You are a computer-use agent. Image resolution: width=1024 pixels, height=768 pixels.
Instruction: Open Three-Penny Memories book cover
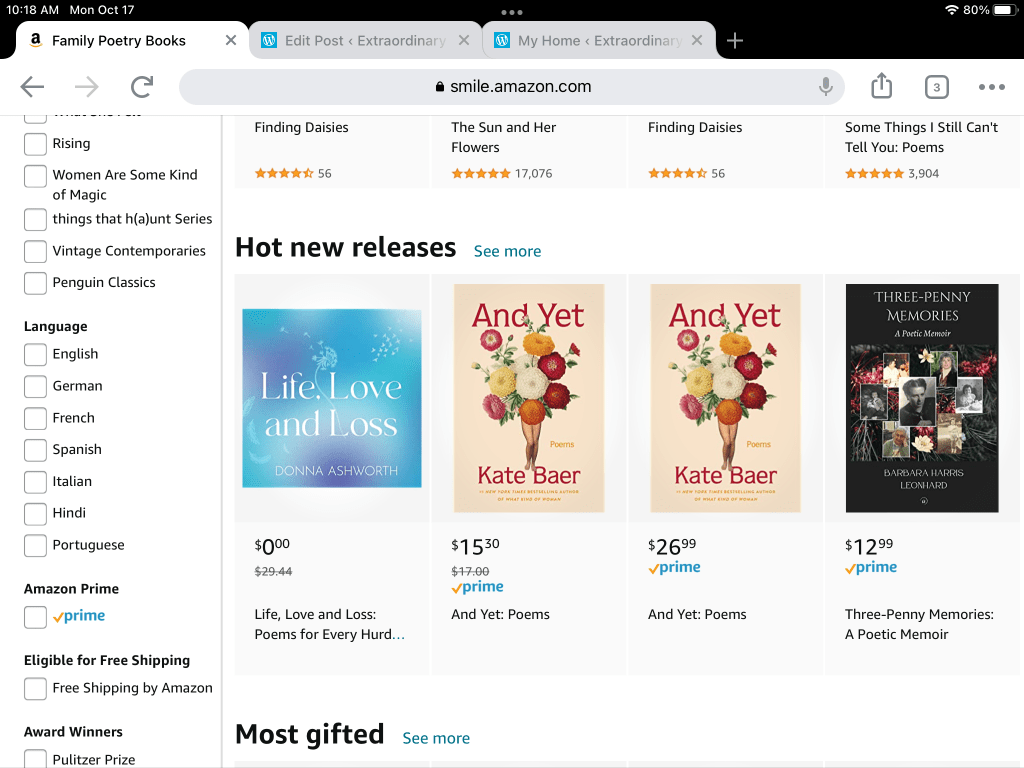click(921, 398)
